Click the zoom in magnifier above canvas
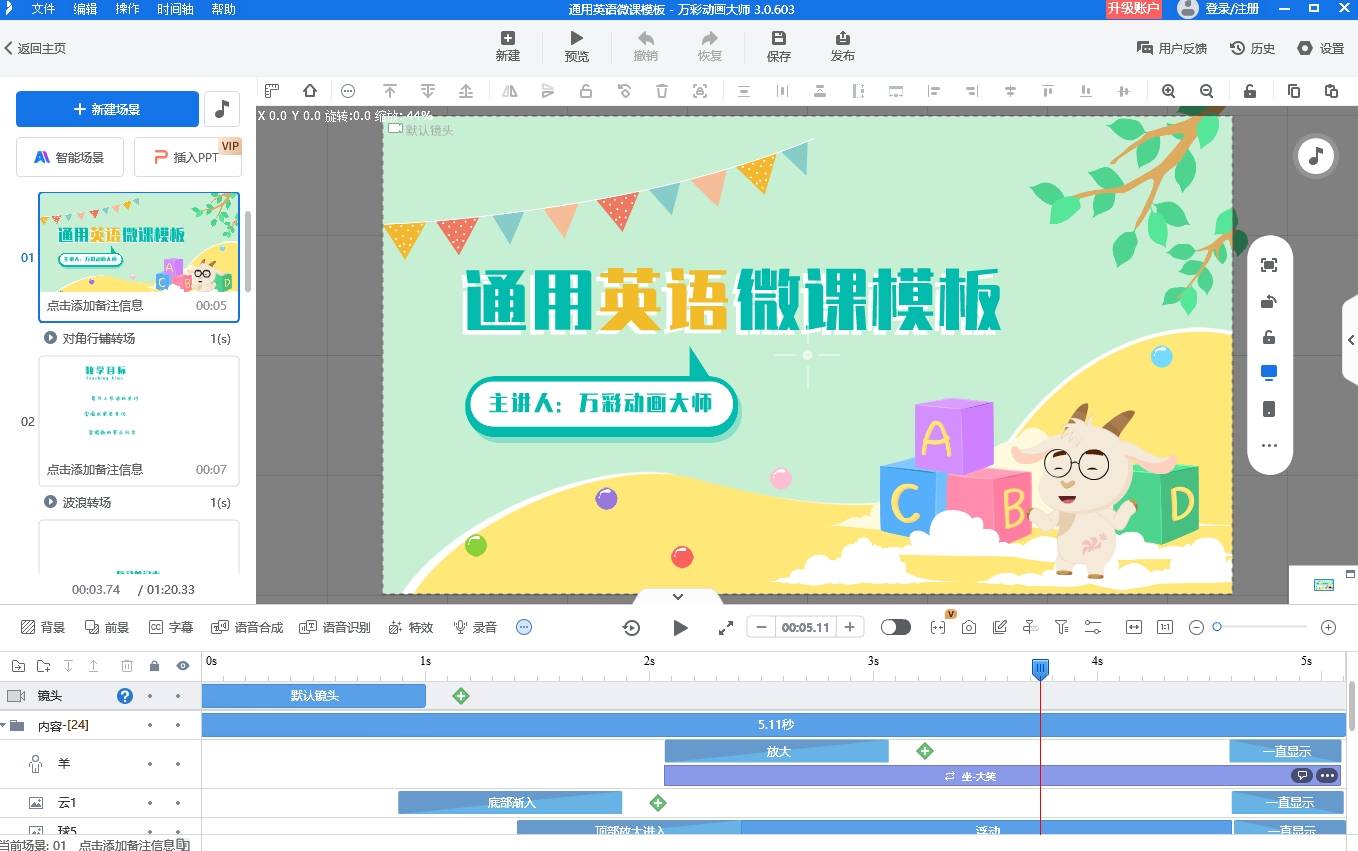 click(x=1168, y=91)
